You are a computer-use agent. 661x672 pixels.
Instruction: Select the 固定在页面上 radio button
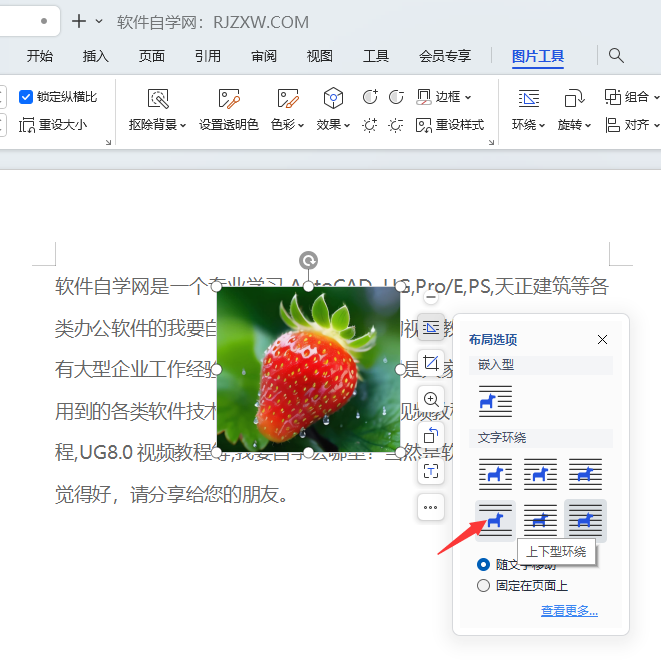(483, 585)
